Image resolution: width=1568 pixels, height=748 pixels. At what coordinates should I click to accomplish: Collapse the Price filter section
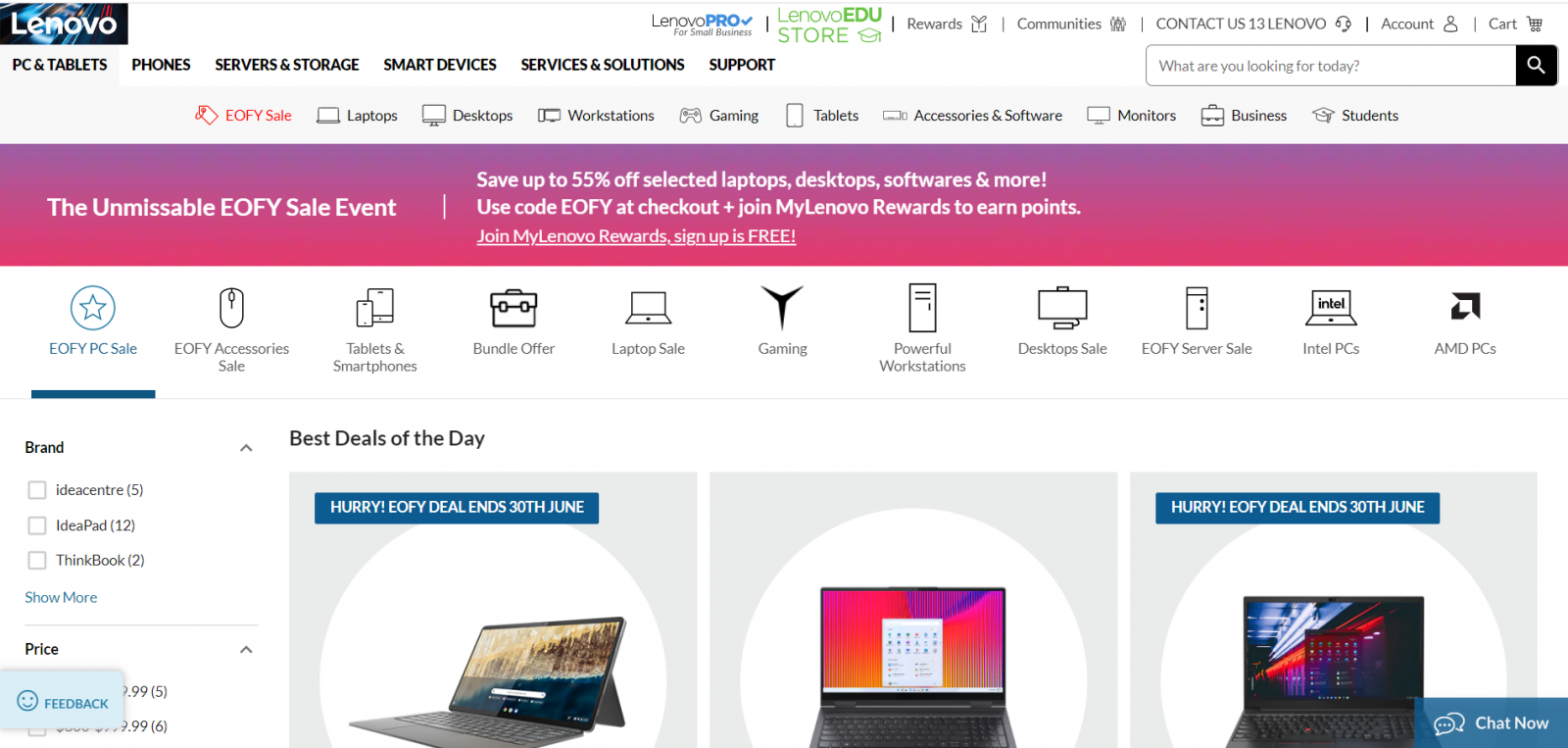(246, 650)
